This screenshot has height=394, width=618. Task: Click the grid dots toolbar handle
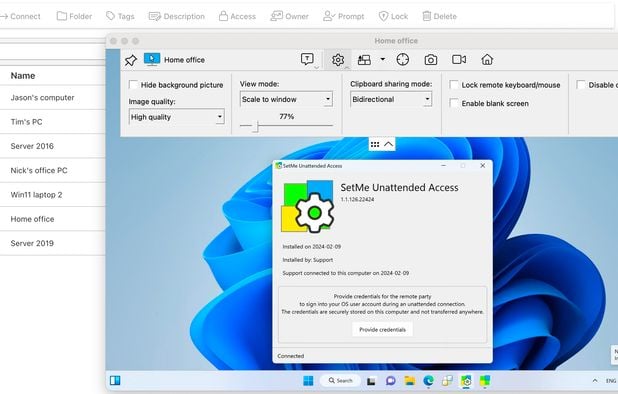[375, 145]
